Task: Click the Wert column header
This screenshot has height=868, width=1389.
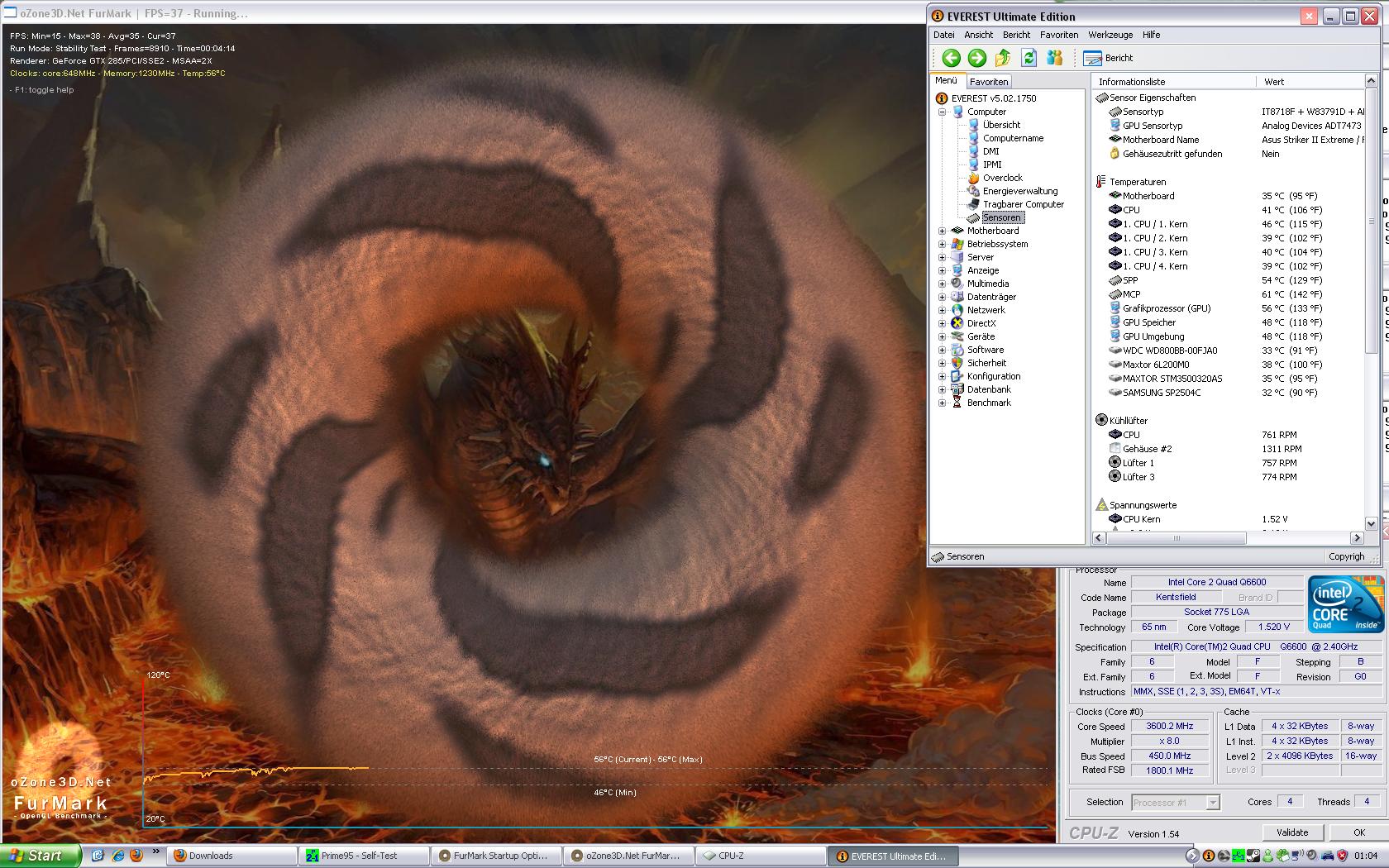Action: pyautogui.click(x=1309, y=82)
